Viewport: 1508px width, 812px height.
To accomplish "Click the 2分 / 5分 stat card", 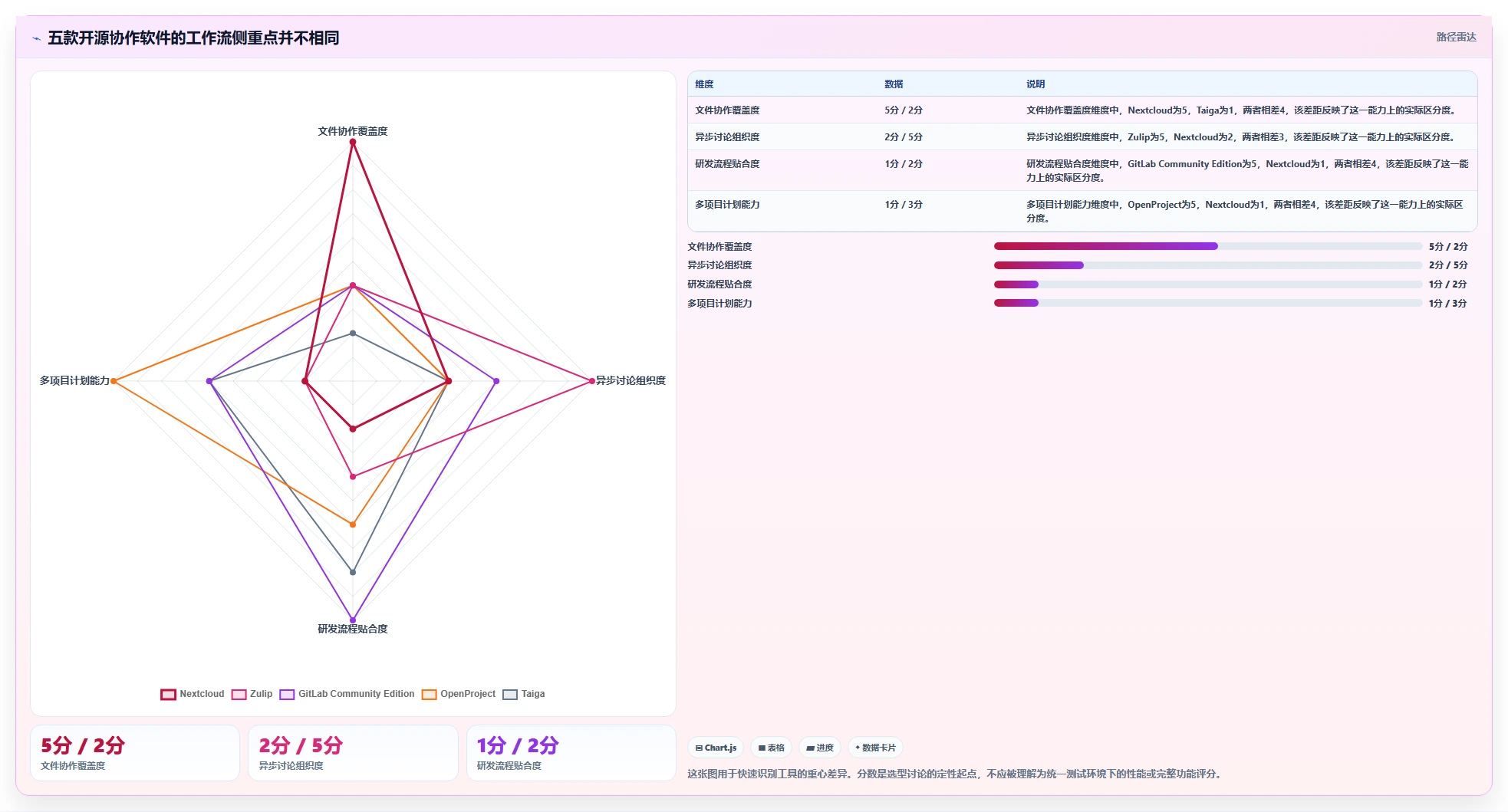I will (x=353, y=753).
